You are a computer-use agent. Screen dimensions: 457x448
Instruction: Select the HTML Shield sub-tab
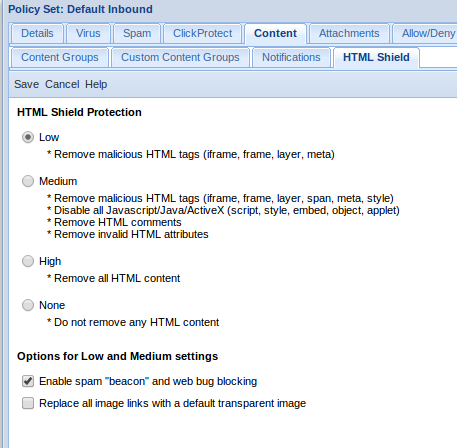[376, 57]
